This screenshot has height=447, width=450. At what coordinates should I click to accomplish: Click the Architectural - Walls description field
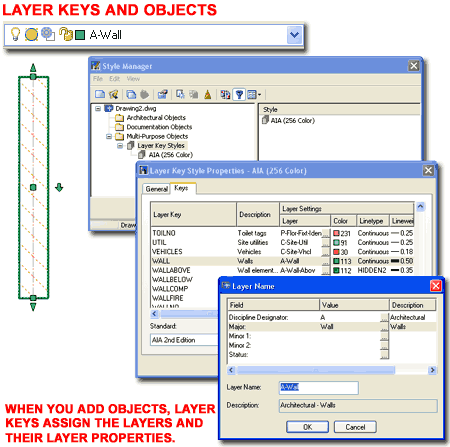click(358, 405)
